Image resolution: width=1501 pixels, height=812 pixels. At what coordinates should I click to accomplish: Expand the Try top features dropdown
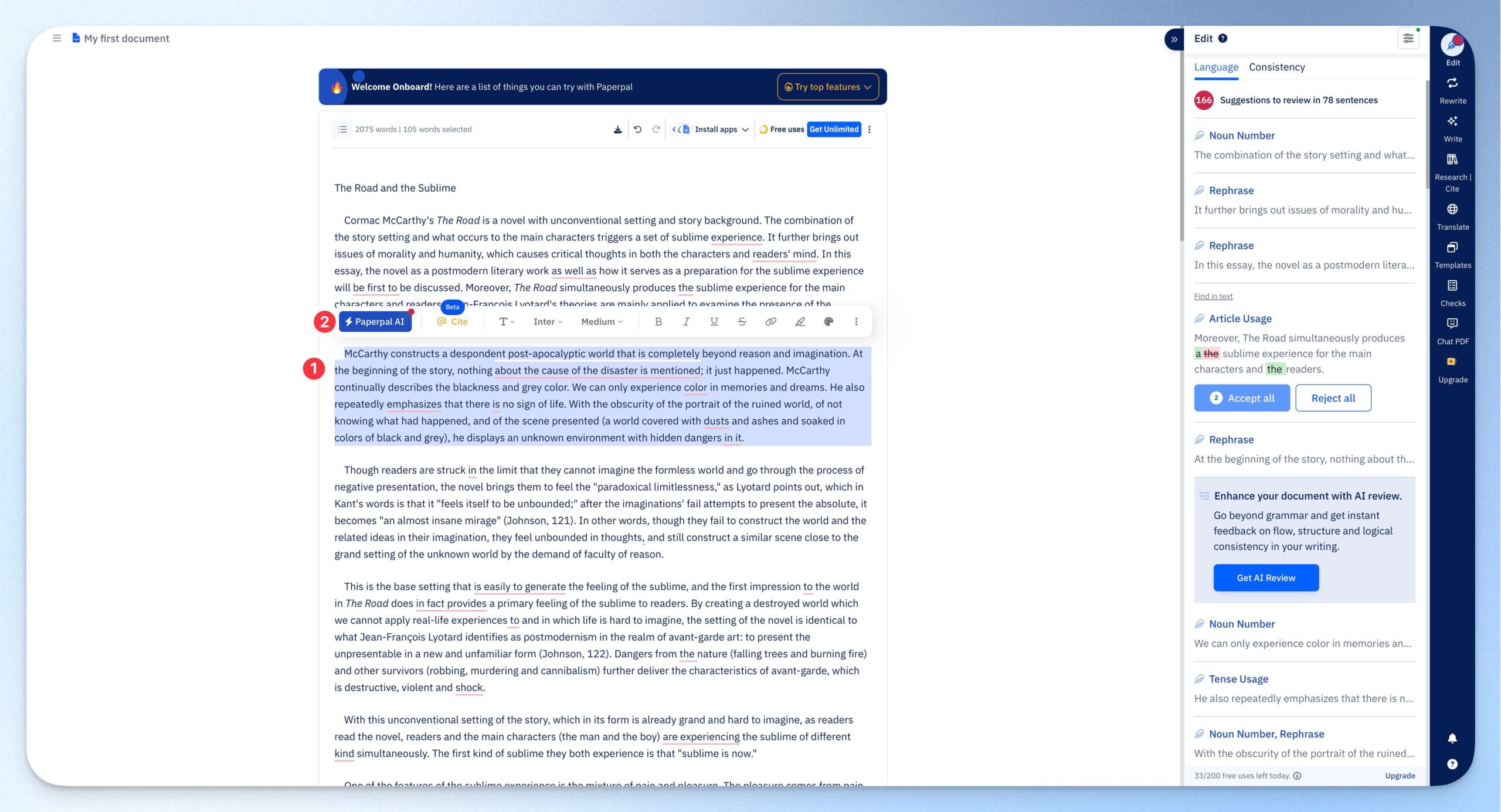pos(827,87)
